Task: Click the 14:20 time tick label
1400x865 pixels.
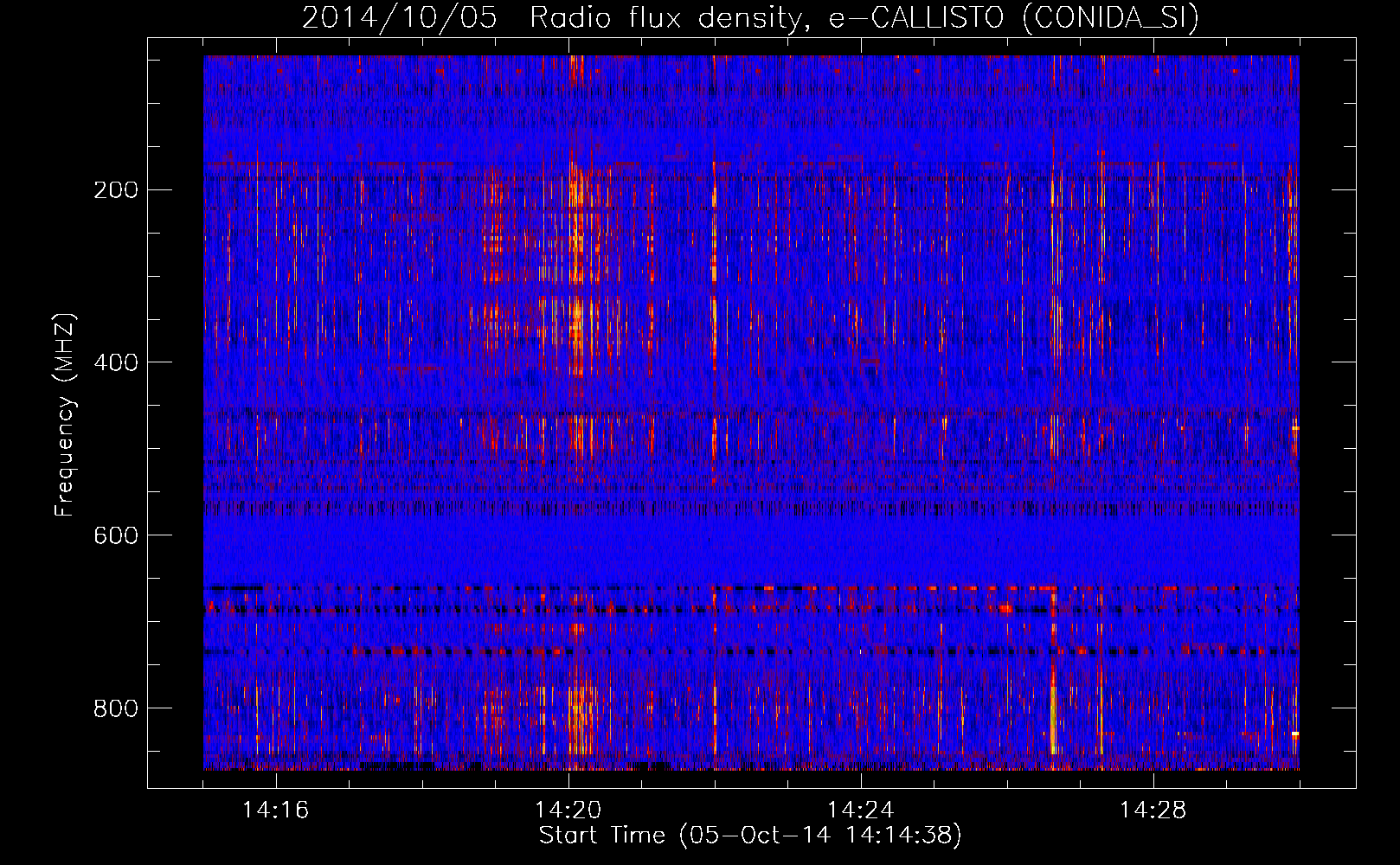Action: [568, 811]
